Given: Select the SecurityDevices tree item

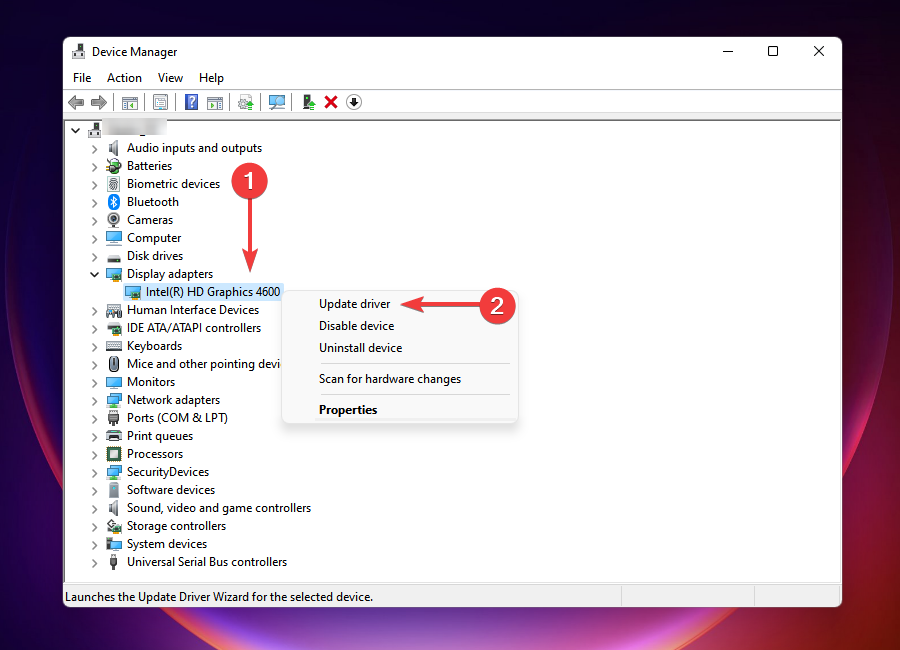Looking at the screenshot, I should tap(168, 473).
